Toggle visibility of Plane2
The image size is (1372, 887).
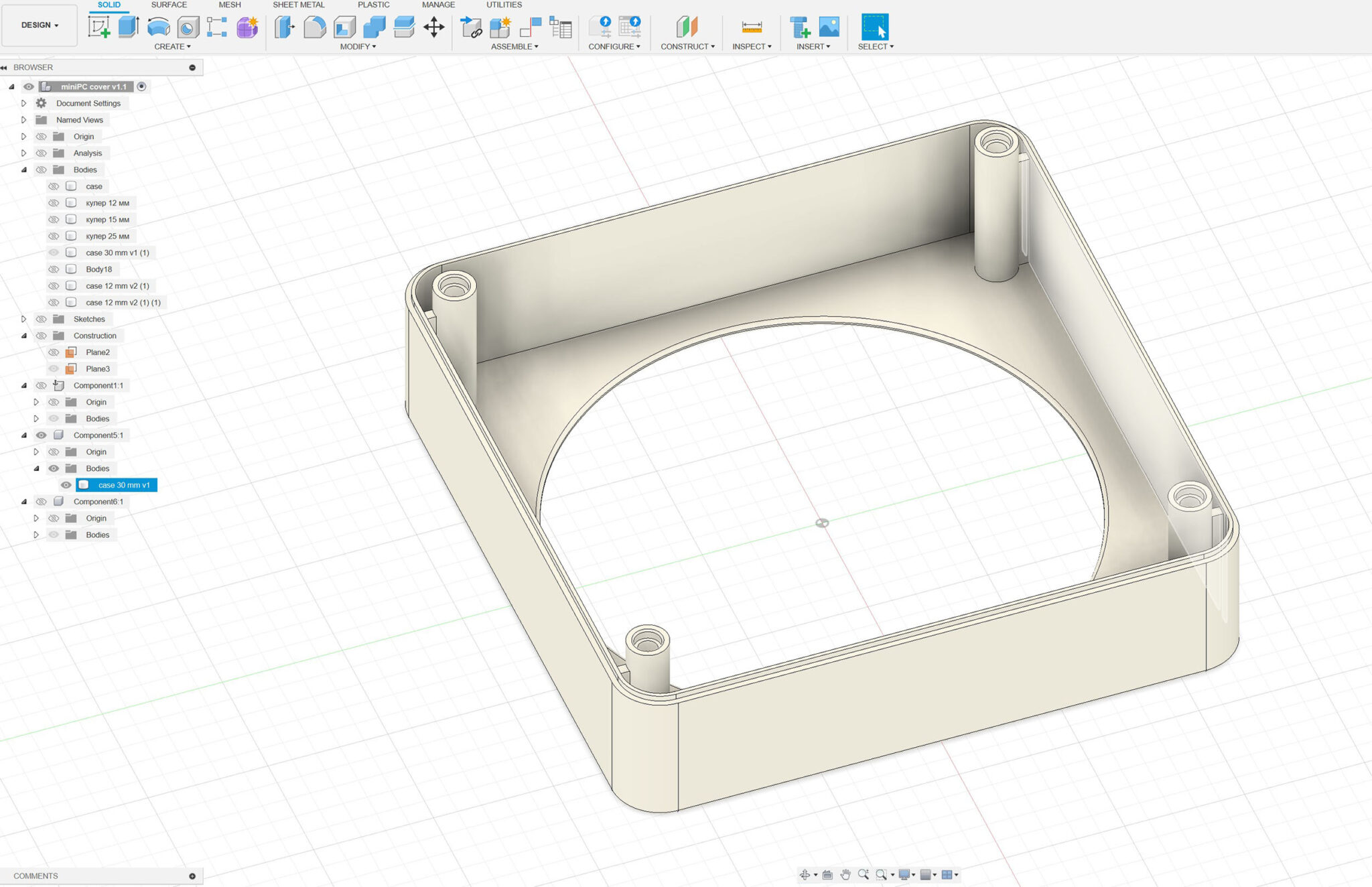point(54,352)
